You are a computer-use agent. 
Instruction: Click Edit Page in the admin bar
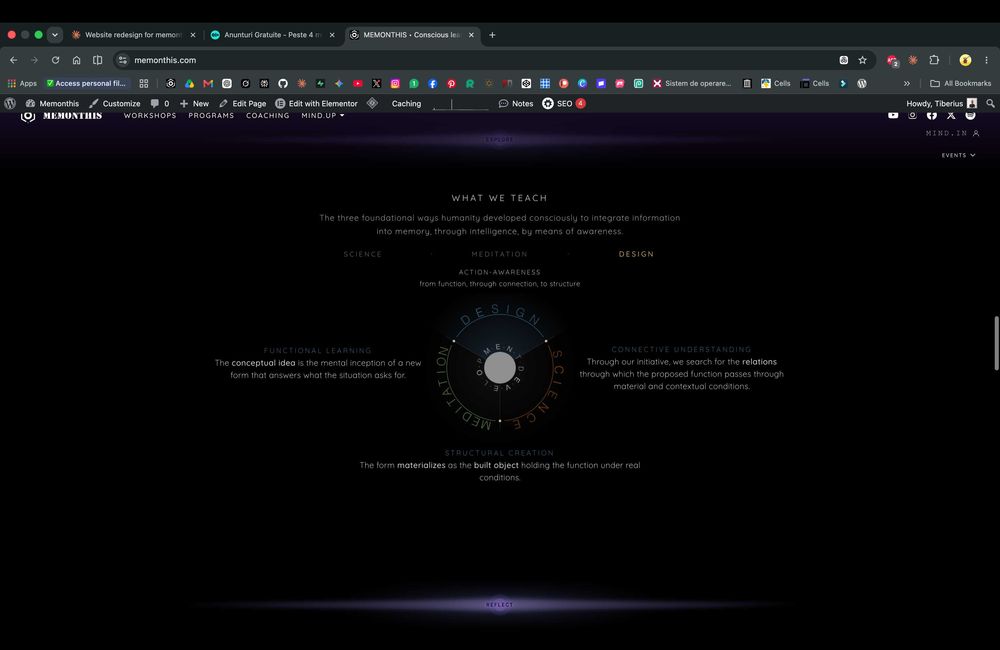(x=242, y=103)
